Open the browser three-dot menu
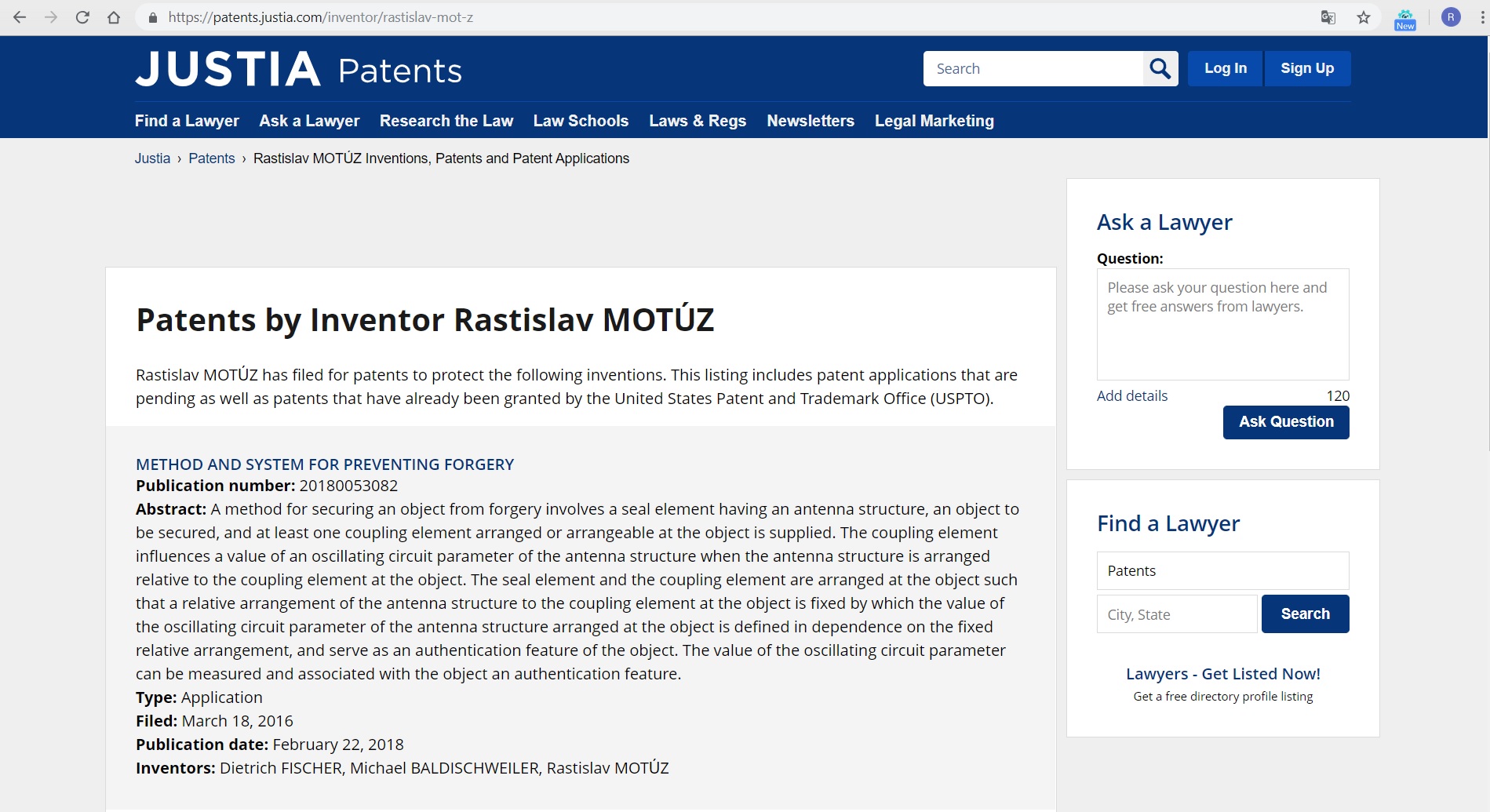 pos(1482,17)
